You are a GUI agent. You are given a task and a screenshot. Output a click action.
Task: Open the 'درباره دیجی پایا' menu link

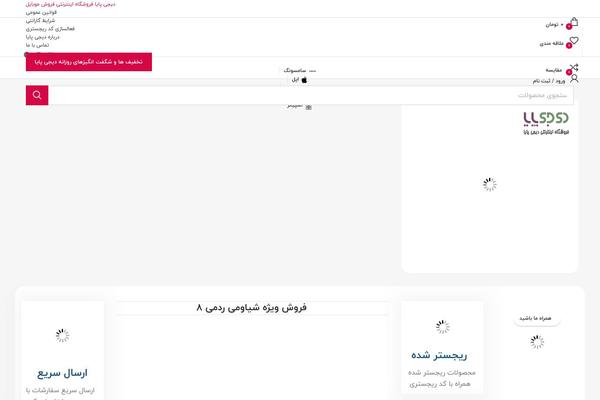click(x=43, y=37)
